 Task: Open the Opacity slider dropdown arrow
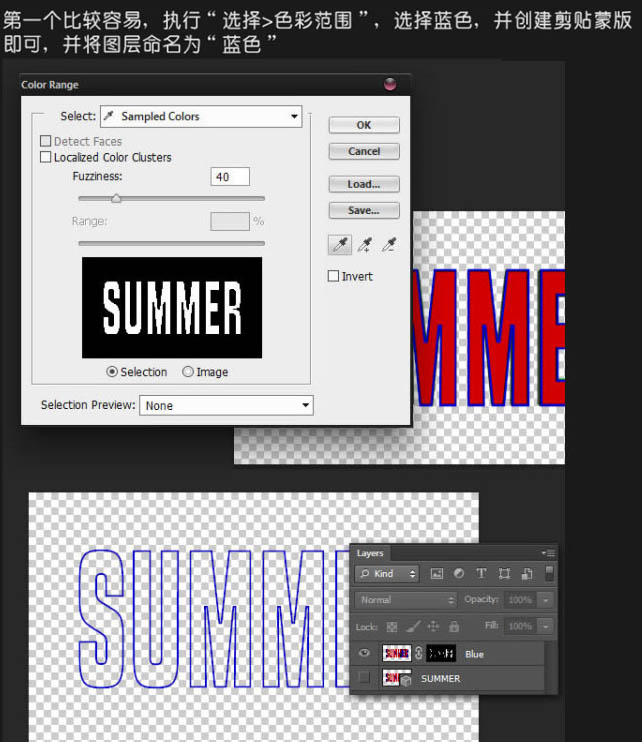[545, 600]
